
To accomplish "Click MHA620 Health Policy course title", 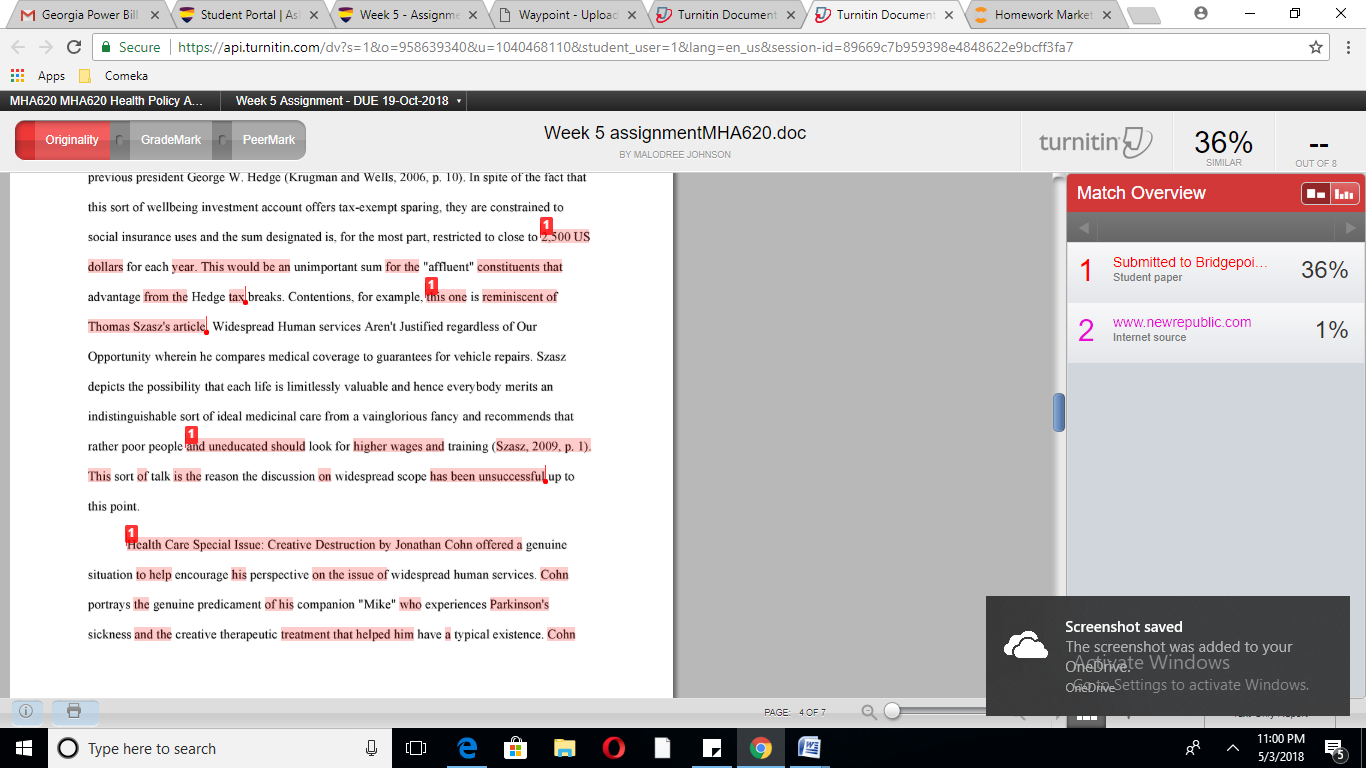I will pyautogui.click(x=106, y=101).
